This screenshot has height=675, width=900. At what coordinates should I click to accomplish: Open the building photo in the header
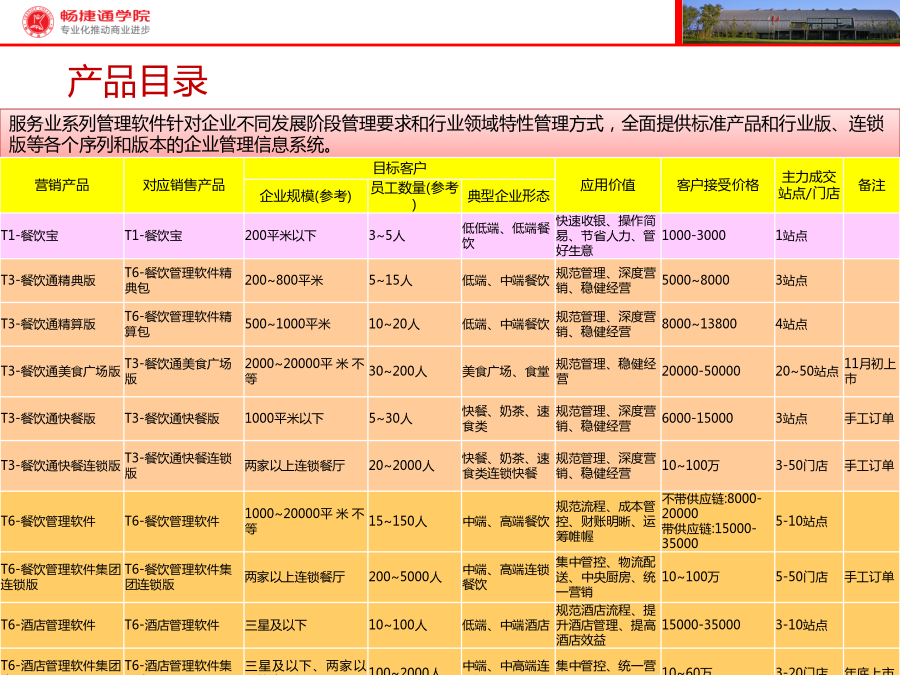tap(791, 22)
